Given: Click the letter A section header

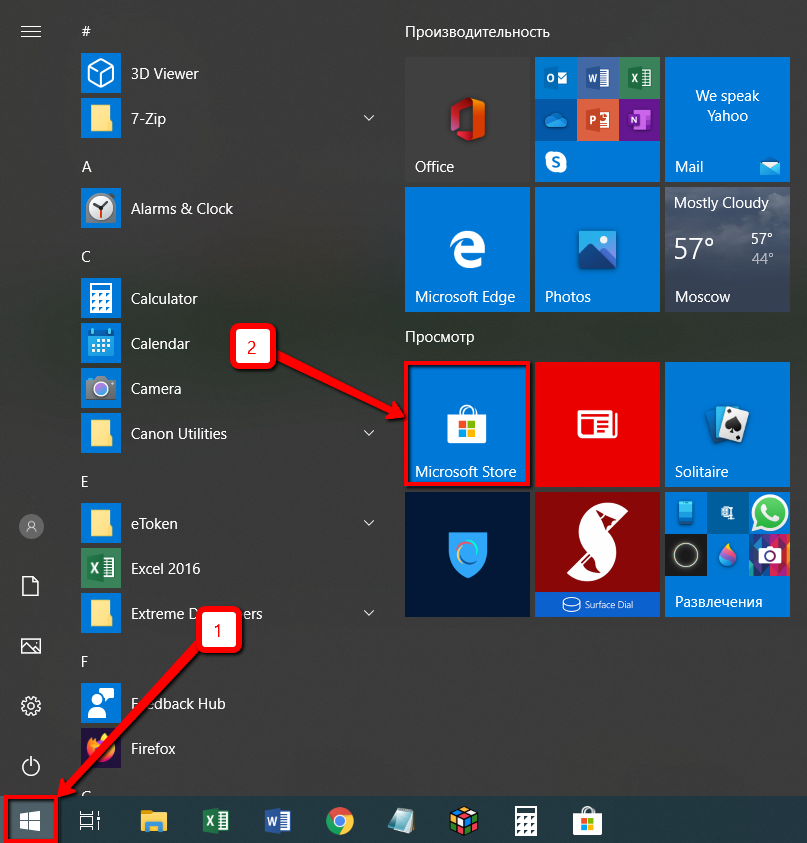Looking at the screenshot, I should (87, 167).
